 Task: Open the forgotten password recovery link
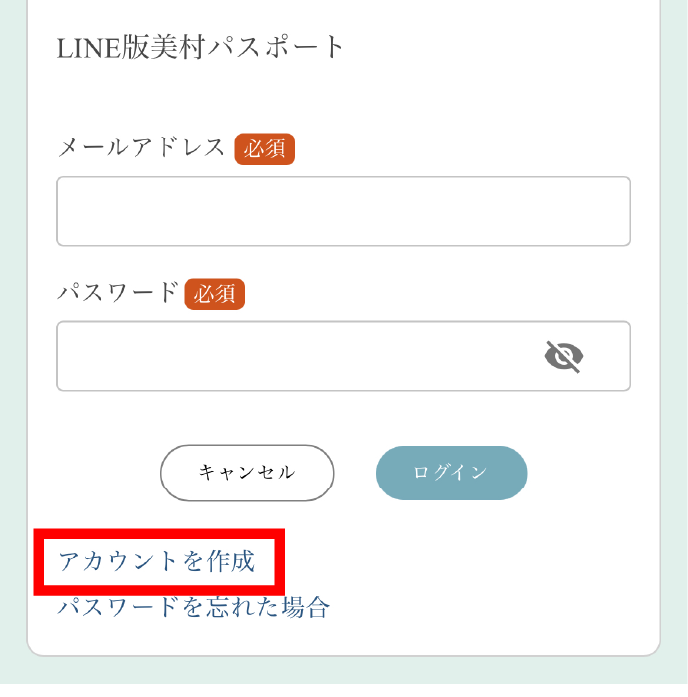coord(193,607)
